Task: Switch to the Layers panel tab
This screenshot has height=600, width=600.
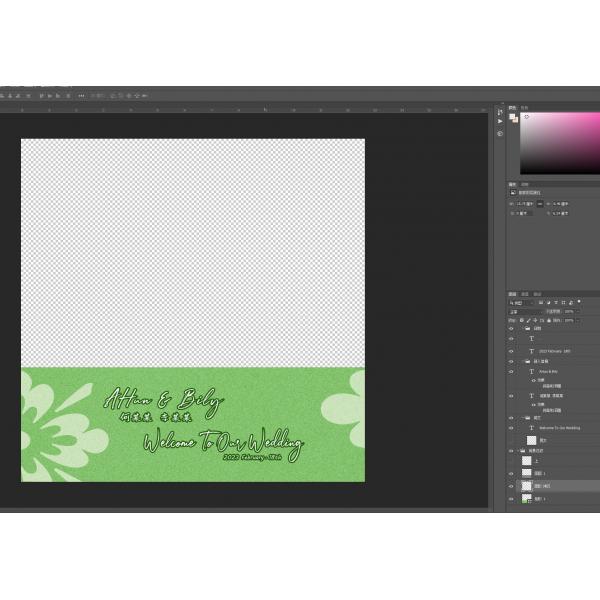Action: 513,294
